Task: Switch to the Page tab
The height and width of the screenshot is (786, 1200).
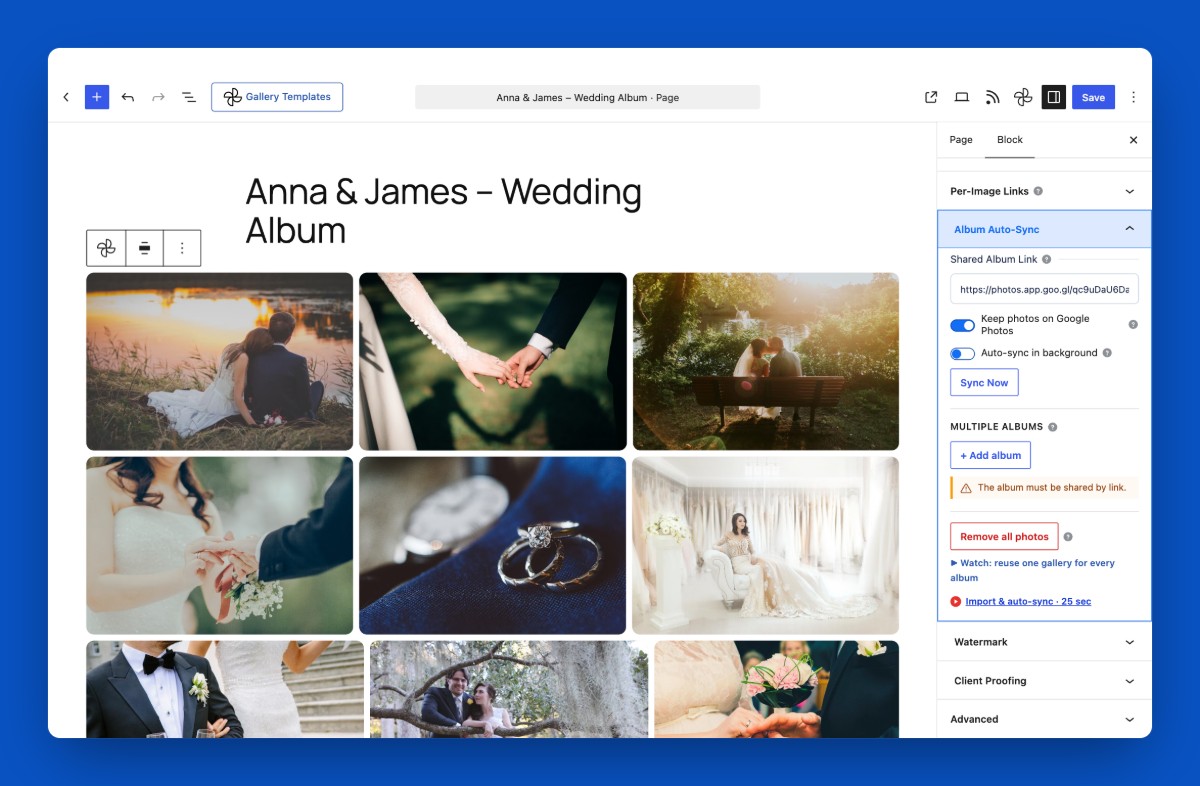Action: (961, 140)
